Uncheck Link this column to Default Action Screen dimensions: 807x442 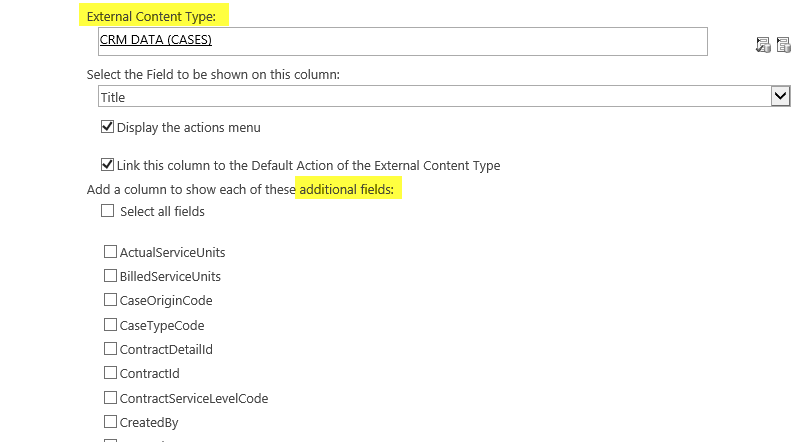click(107, 165)
